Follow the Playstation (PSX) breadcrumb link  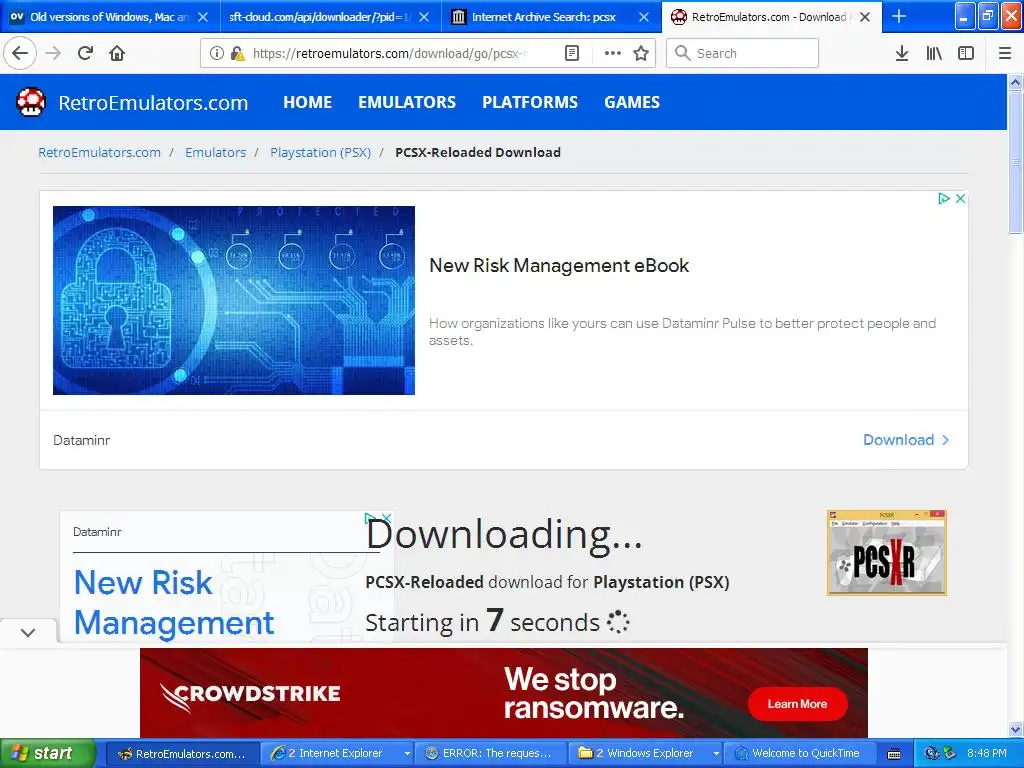320,152
